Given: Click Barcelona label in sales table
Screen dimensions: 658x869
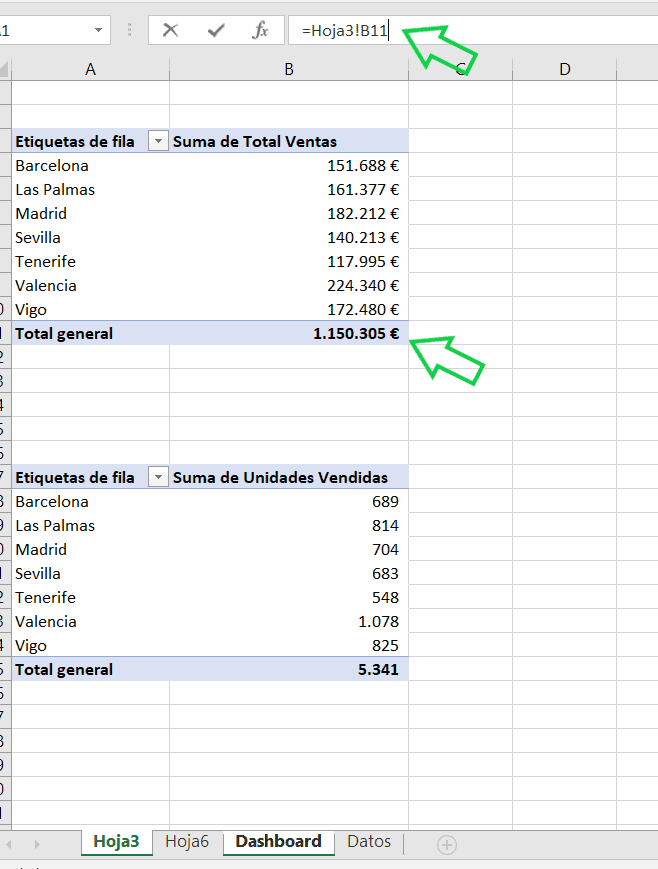Looking at the screenshot, I should tap(52, 165).
